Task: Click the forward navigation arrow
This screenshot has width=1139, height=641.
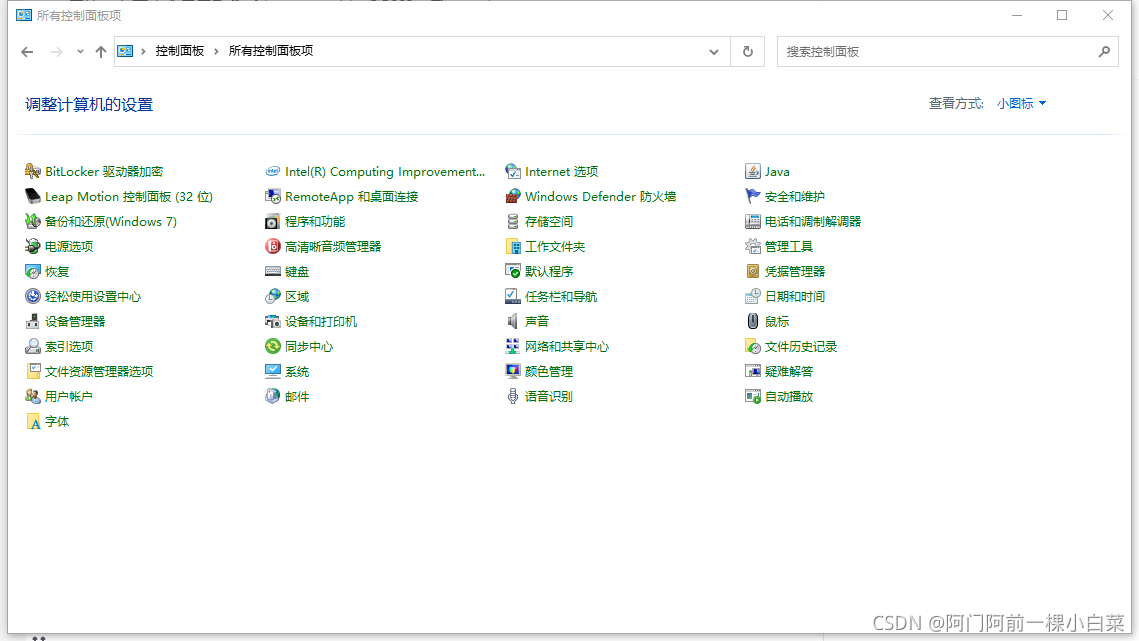Action: point(57,52)
